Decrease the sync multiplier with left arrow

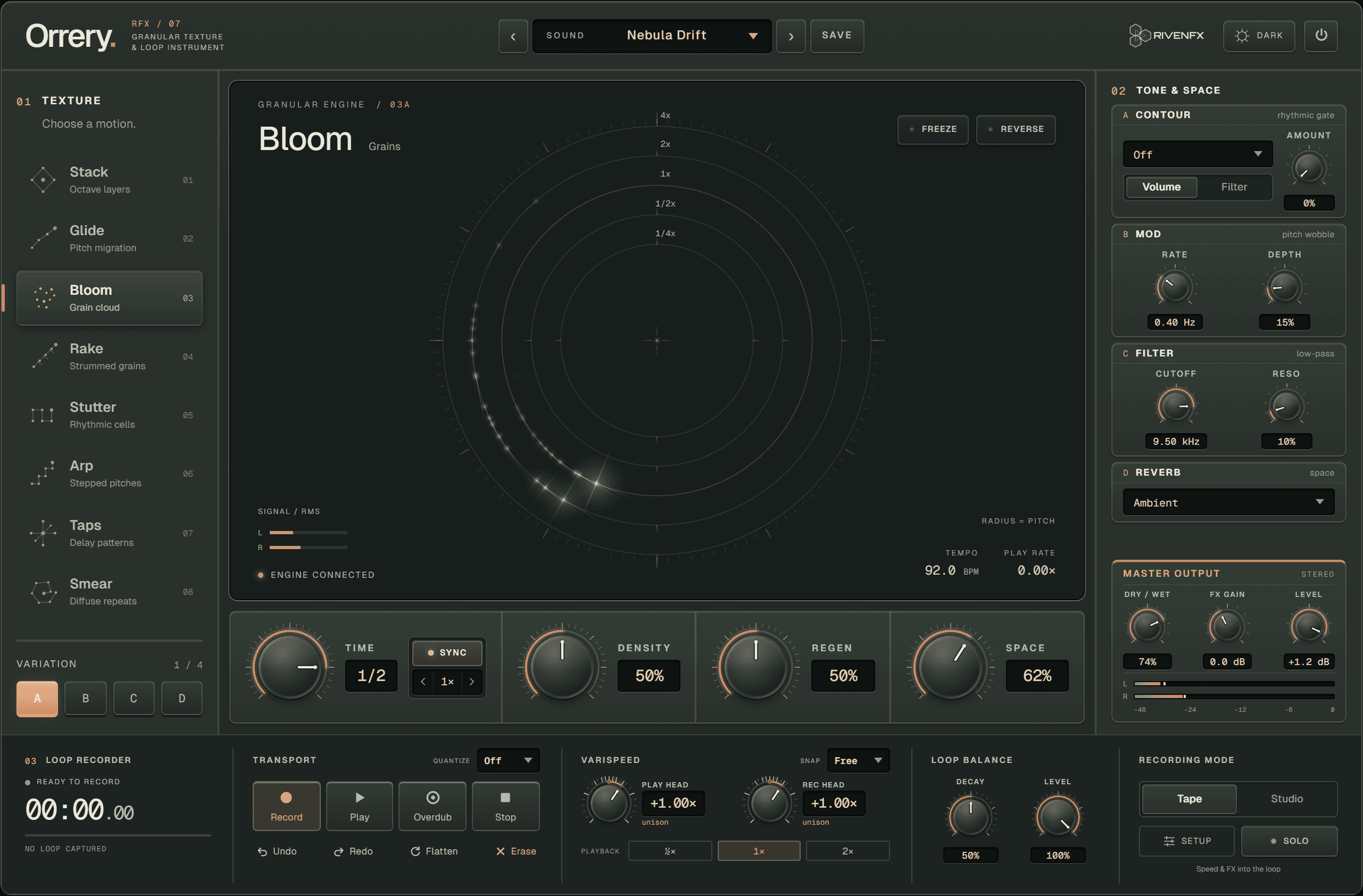(423, 682)
